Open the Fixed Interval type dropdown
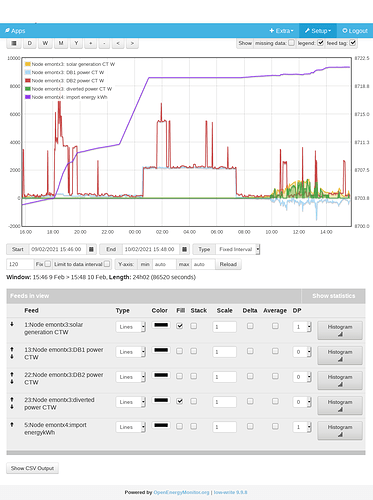This screenshot has height=500, width=373. pyautogui.click(x=238, y=249)
